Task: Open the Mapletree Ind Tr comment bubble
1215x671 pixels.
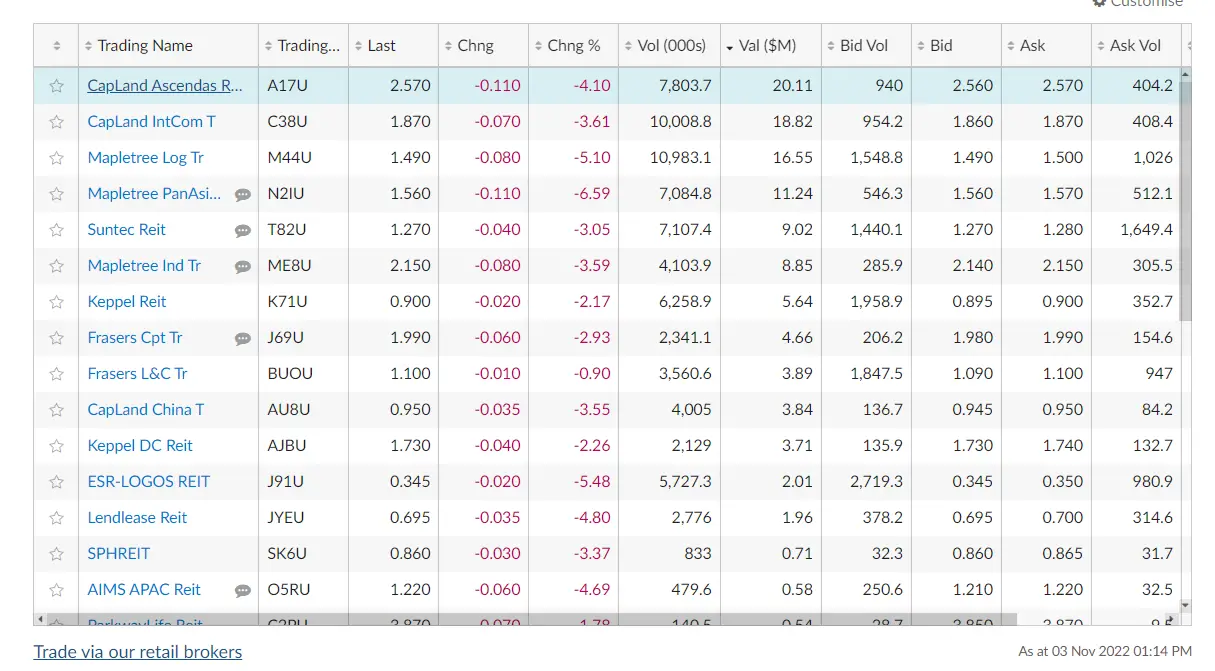Action: click(243, 267)
